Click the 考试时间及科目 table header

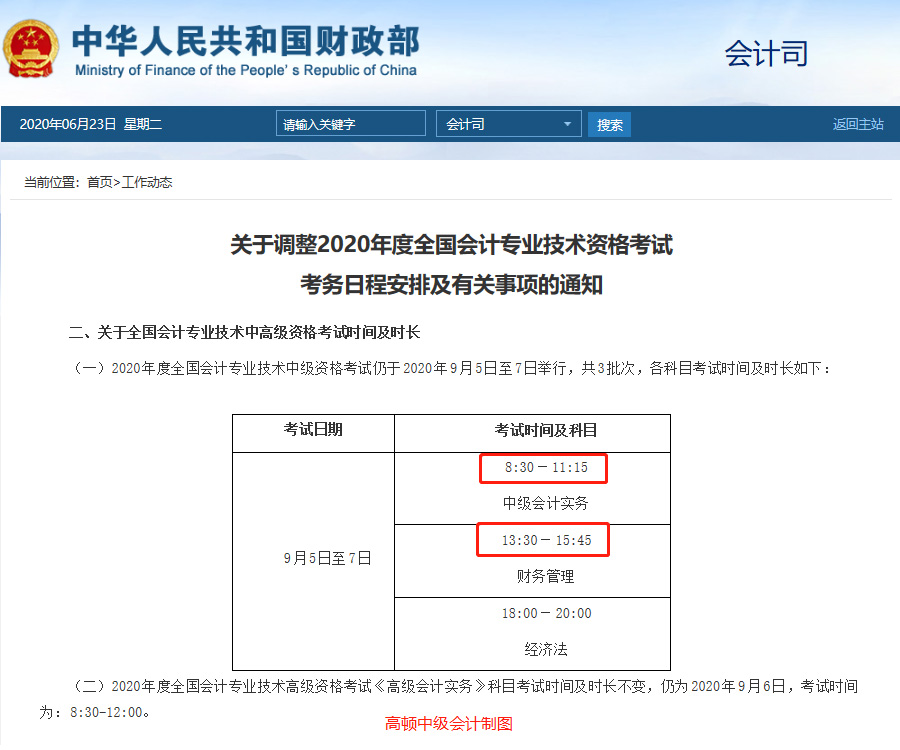546,430
